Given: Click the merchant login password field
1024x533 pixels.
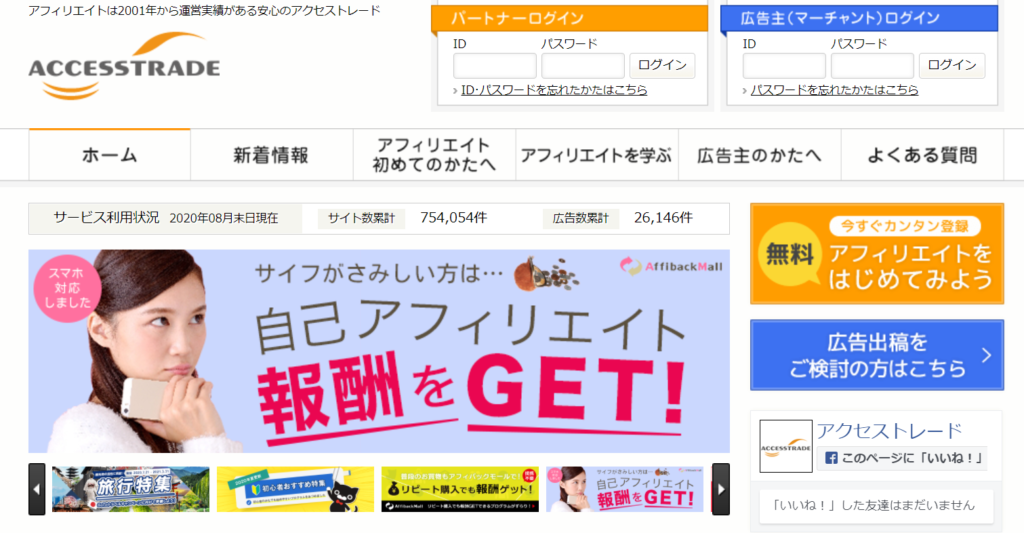Looking at the screenshot, I should click(872, 66).
